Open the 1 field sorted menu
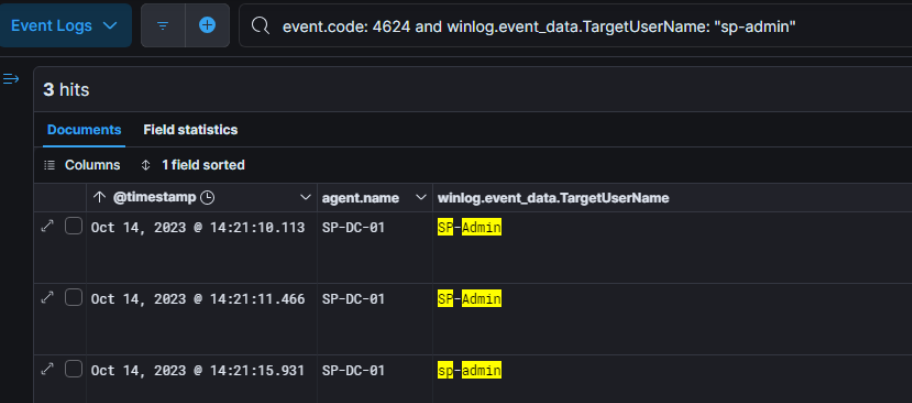Image resolution: width=912 pixels, height=403 pixels. click(193, 165)
